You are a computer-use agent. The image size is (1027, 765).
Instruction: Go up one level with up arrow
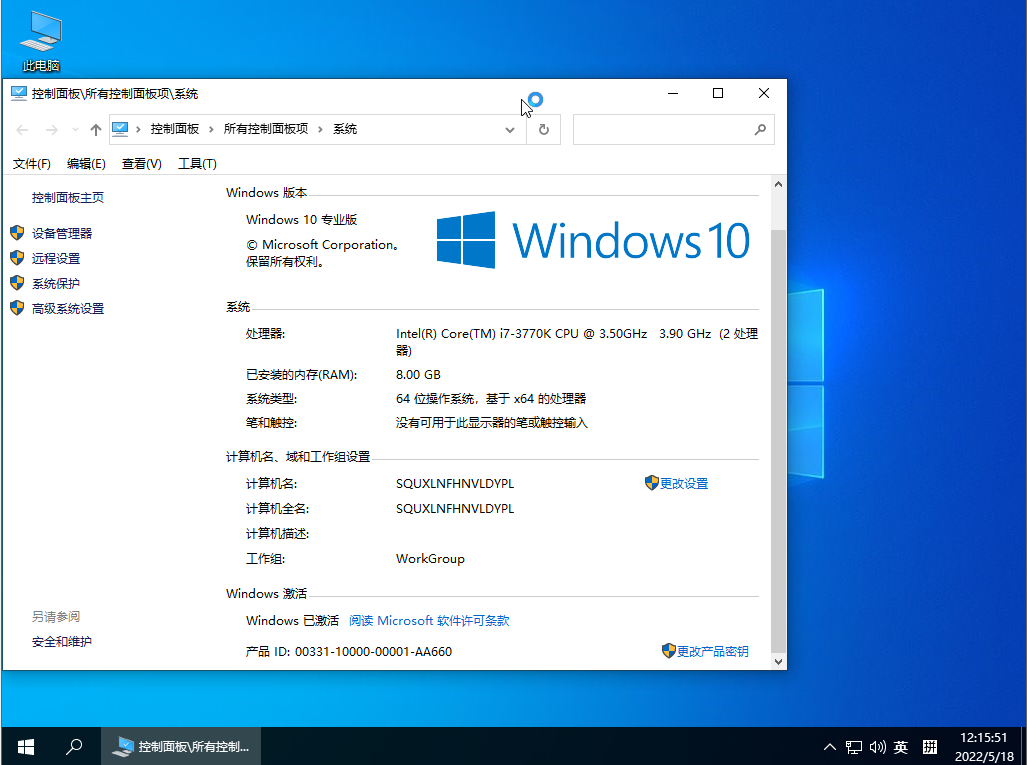coord(96,130)
